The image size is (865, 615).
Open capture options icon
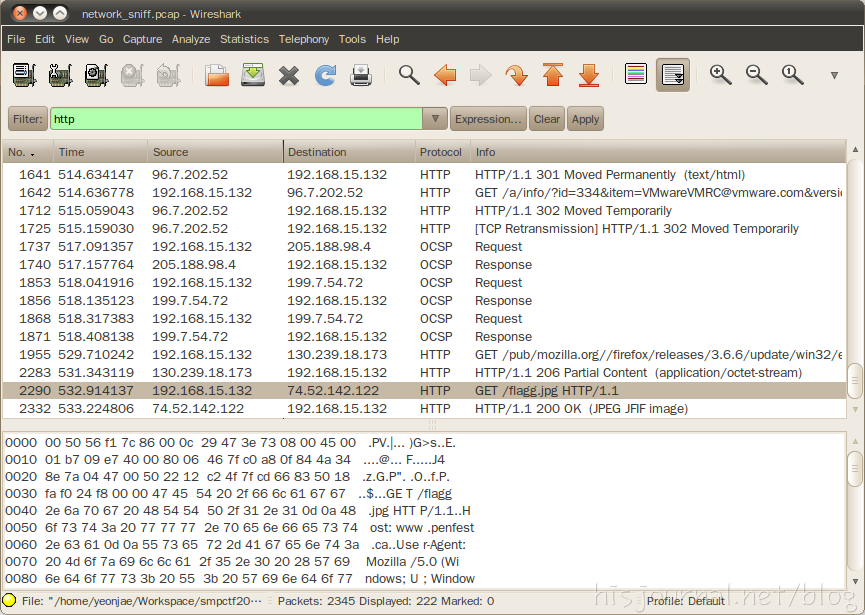(x=61, y=75)
